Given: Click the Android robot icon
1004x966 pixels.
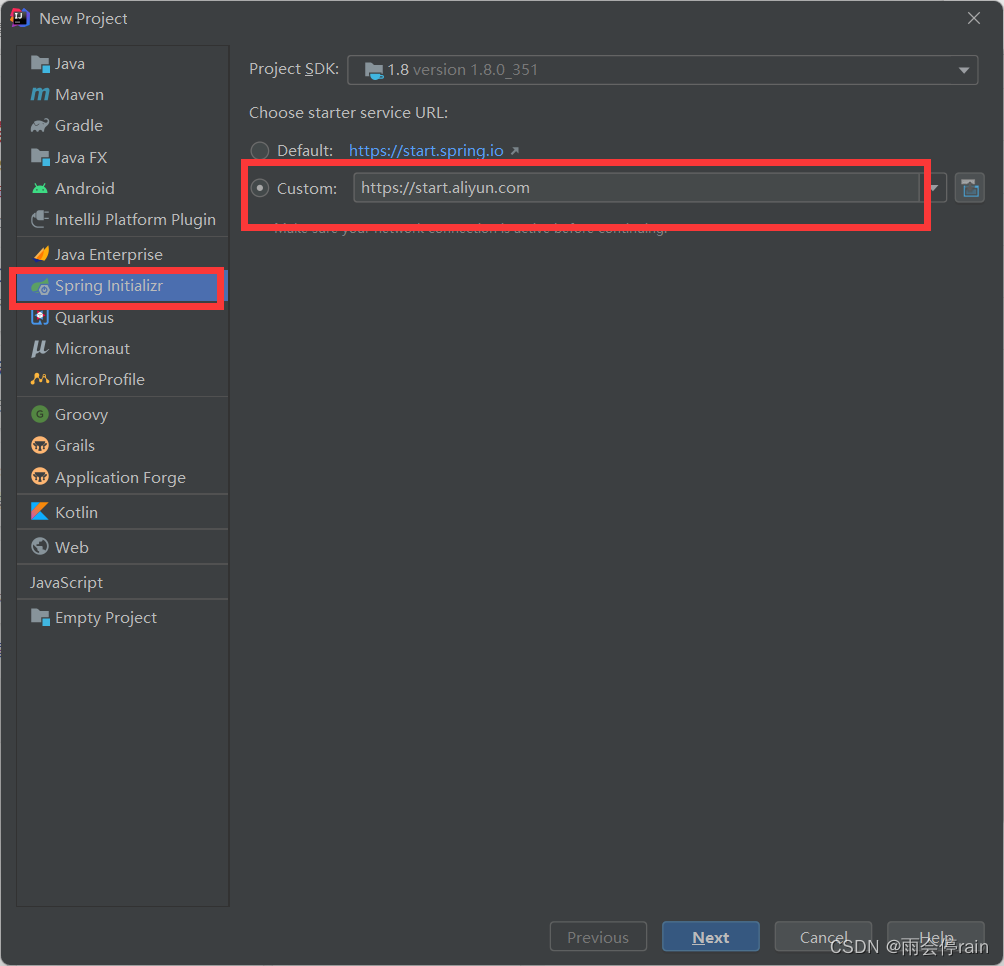Looking at the screenshot, I should 40,188.
